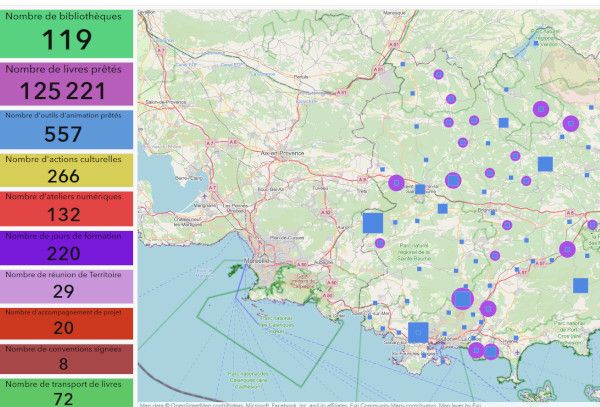
Task: Click the Nombre d'accompagnement de projet card
Action: coord(67,322)
